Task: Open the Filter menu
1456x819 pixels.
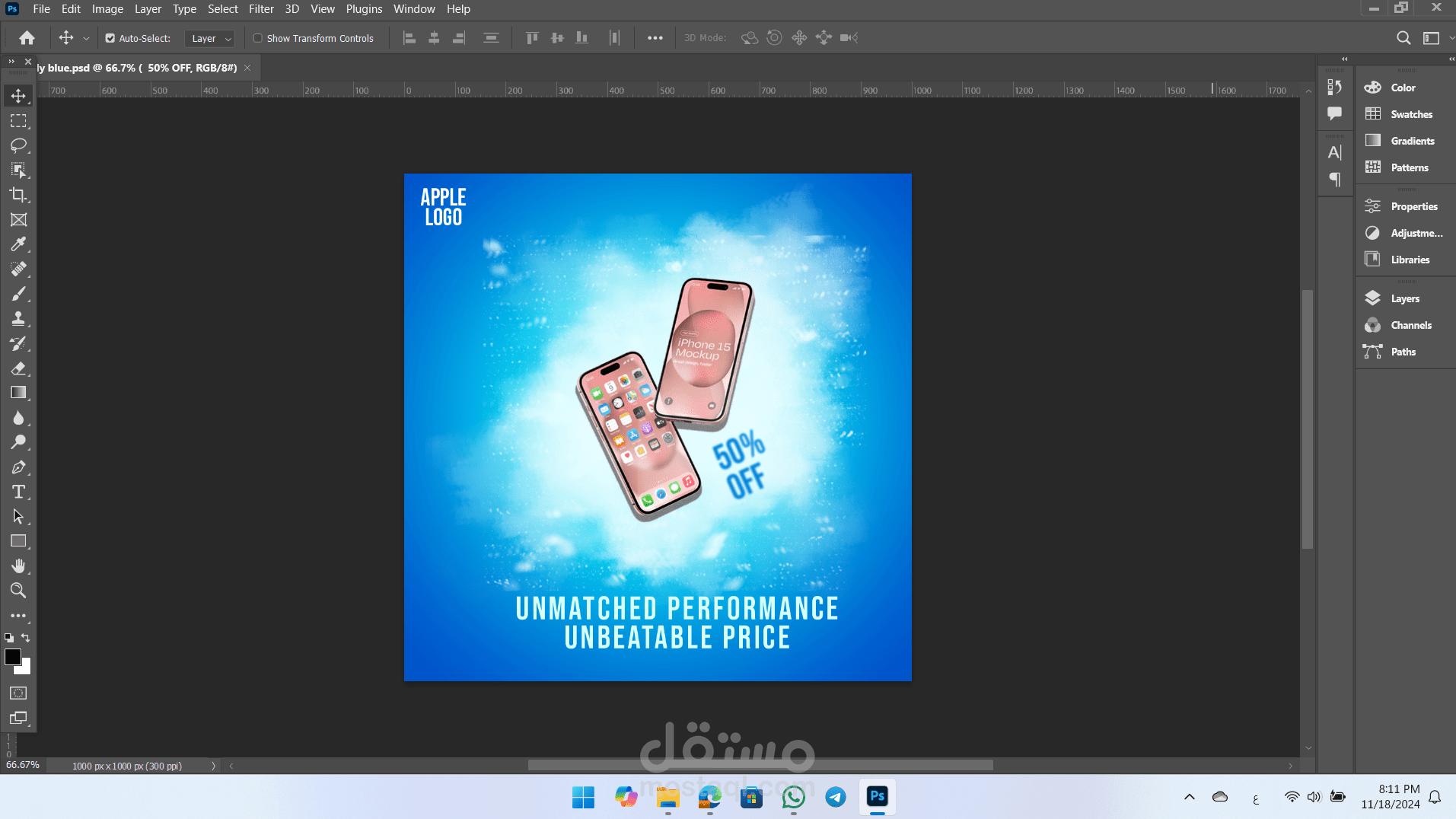Action: pos(261,9)
